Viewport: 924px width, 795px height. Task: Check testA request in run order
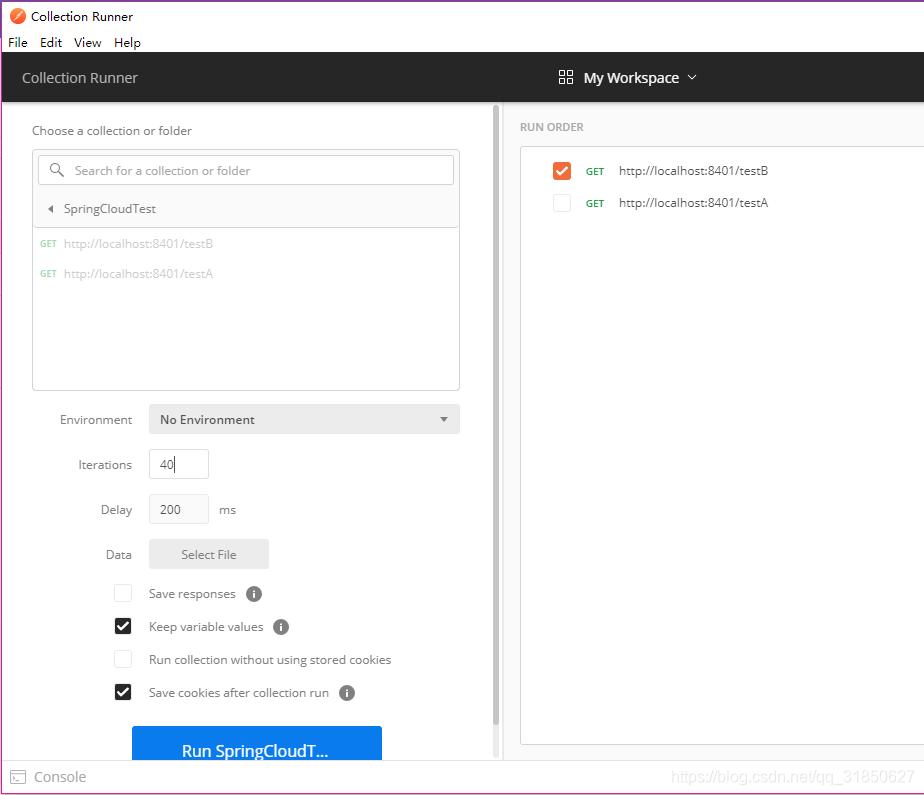click(562, 203)
